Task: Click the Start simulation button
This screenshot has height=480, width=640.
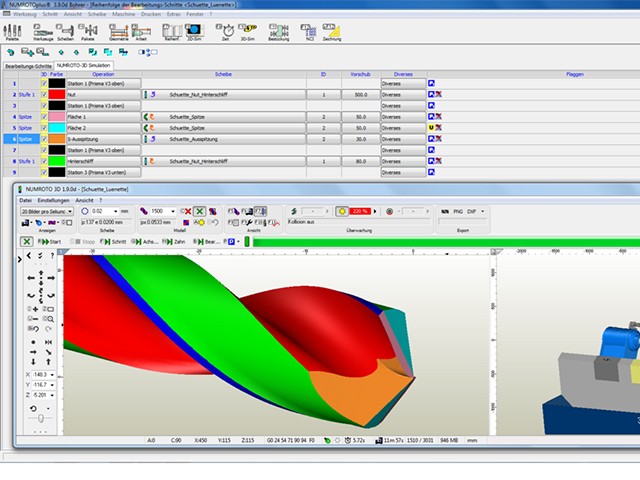Action: (x=50, y=242)
